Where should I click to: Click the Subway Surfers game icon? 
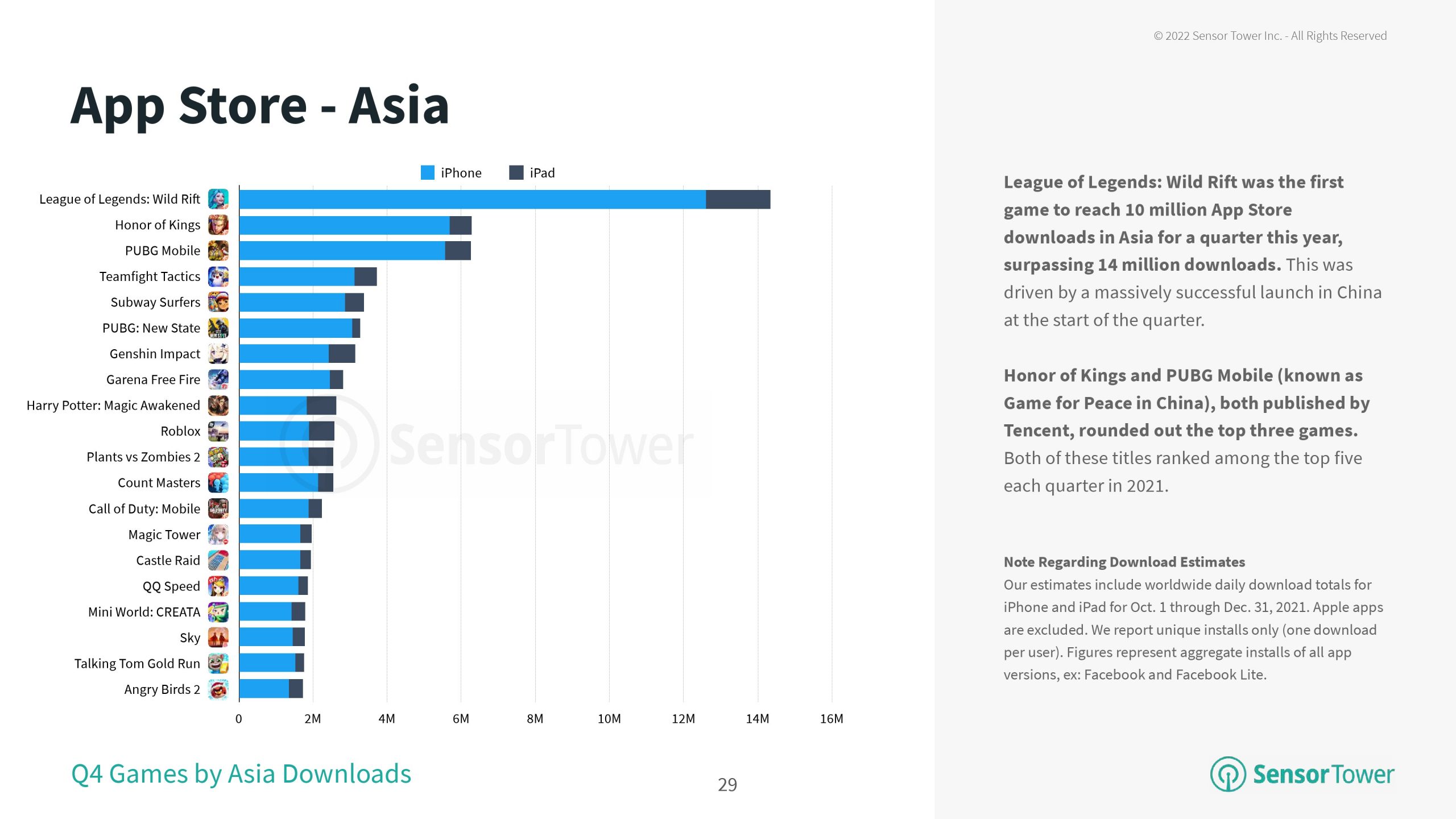click(218, 302)
